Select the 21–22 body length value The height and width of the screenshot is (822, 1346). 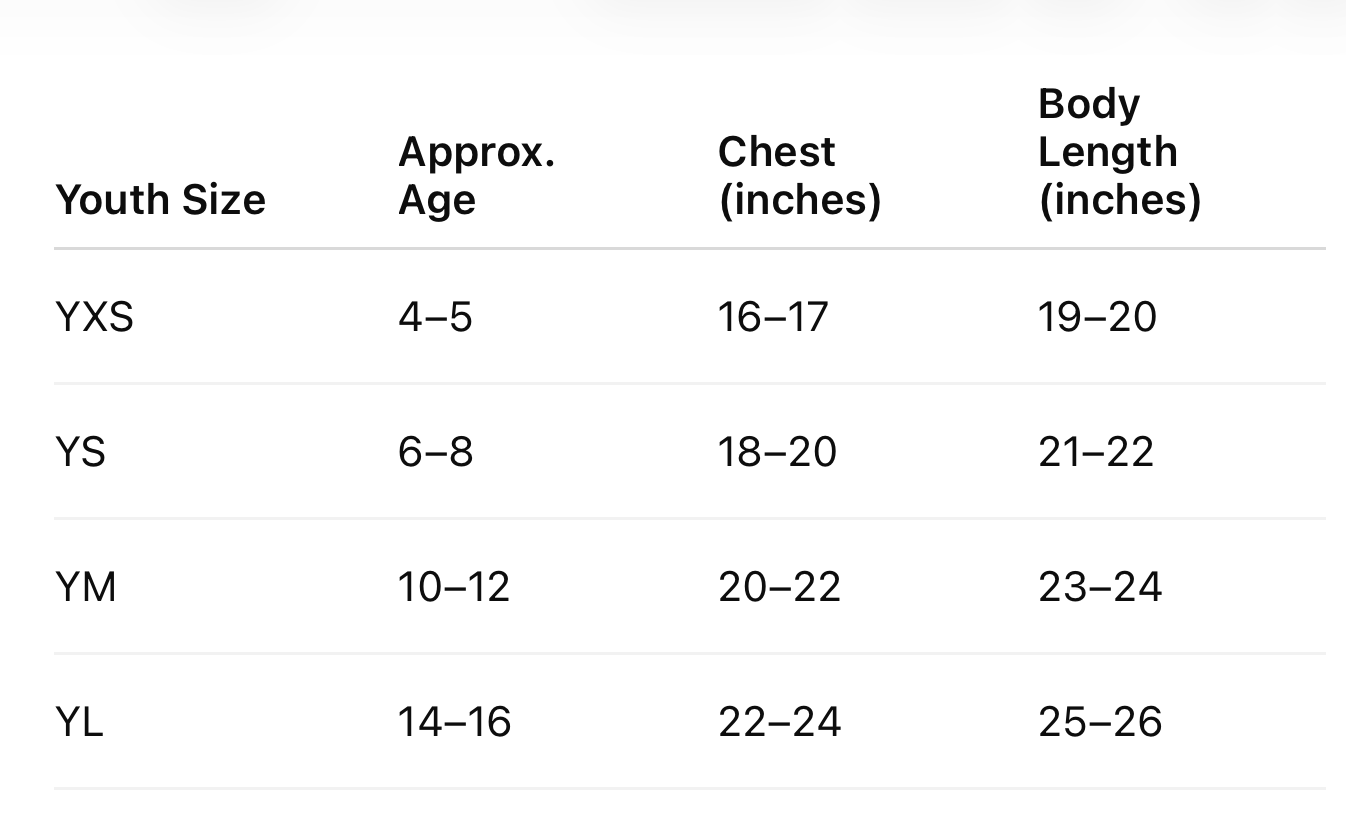(1096, 452)
